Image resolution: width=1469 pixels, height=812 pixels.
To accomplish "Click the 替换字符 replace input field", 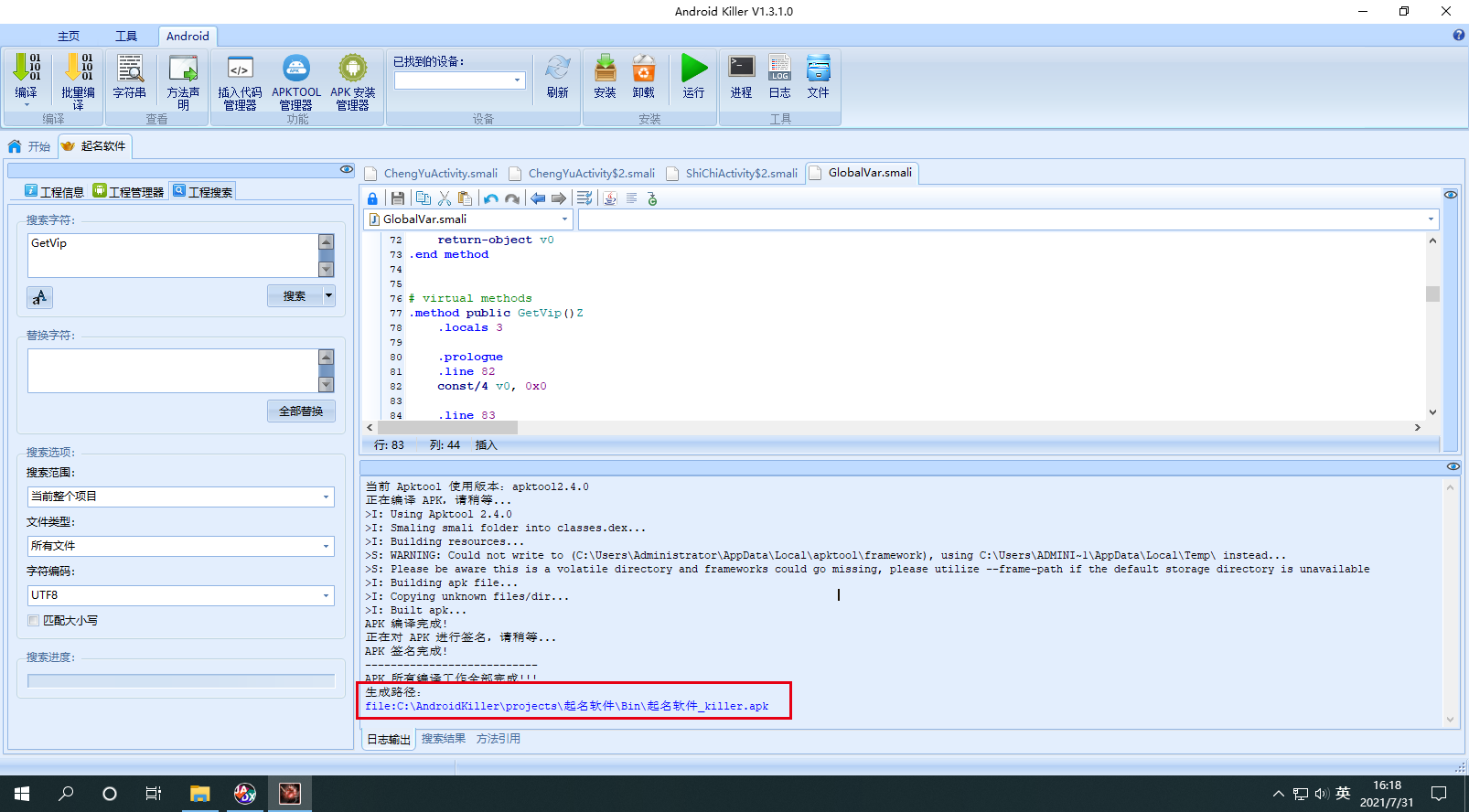I will coord(173,370).
